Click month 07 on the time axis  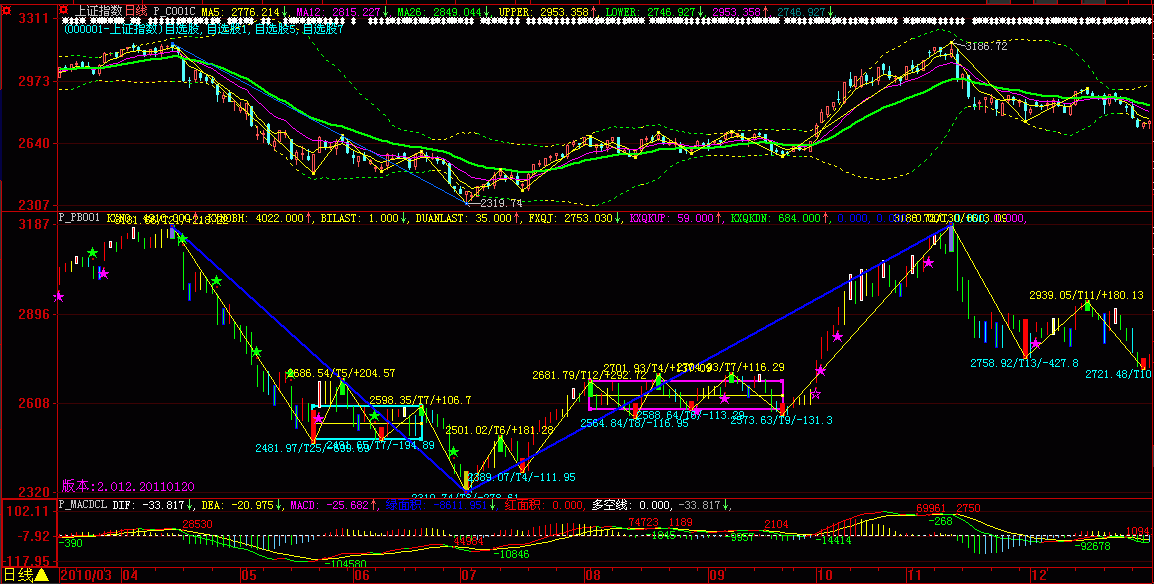click(470, 574)
